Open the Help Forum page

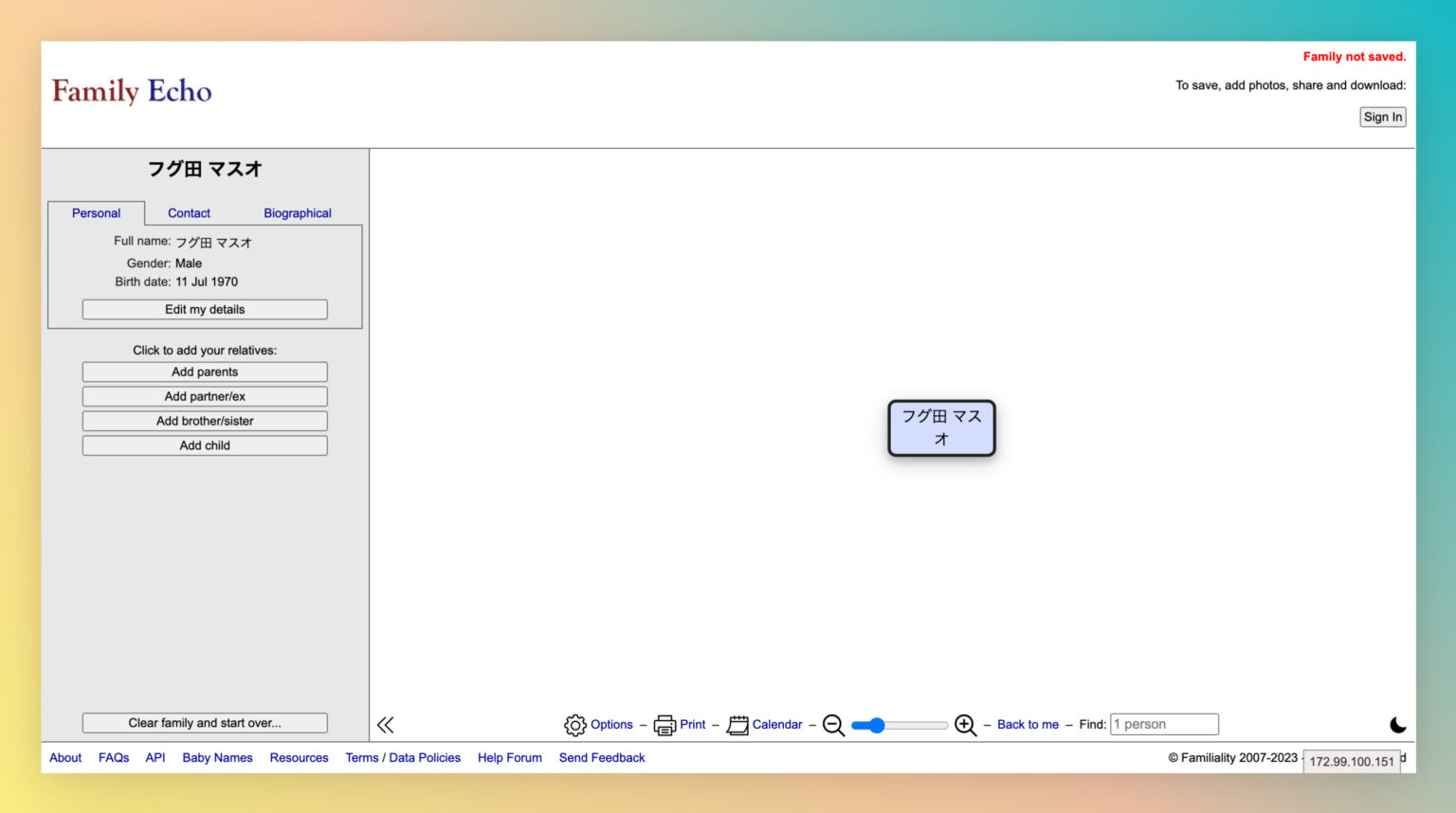tap(509, 757)
